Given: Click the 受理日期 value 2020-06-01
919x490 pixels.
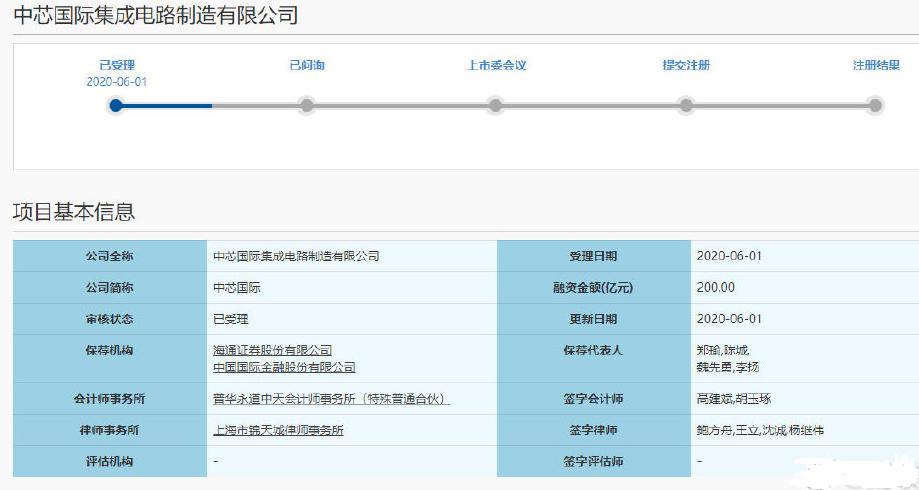Looking at the screenshot, I should (729, 256).
